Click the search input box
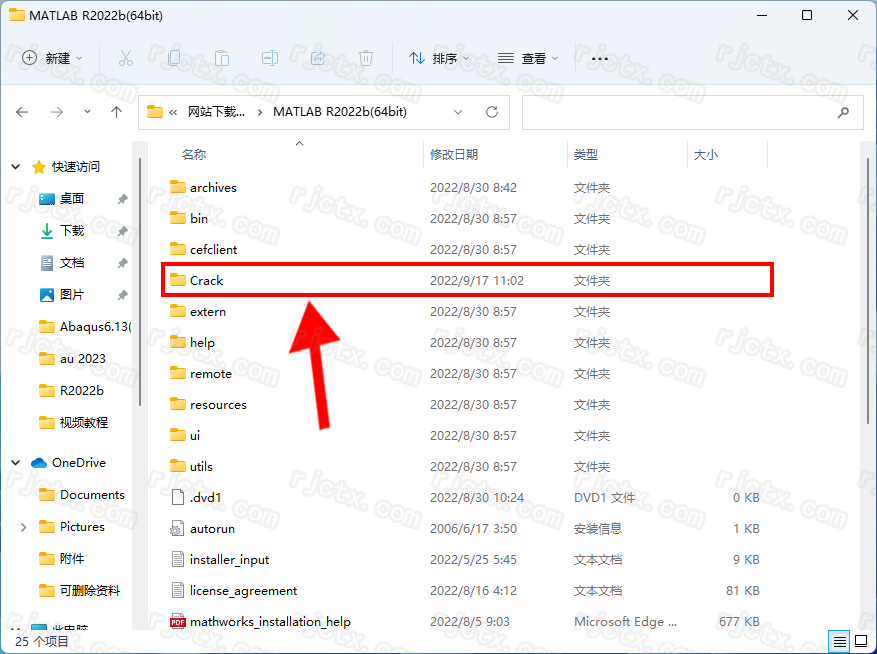 pos(680,113)
